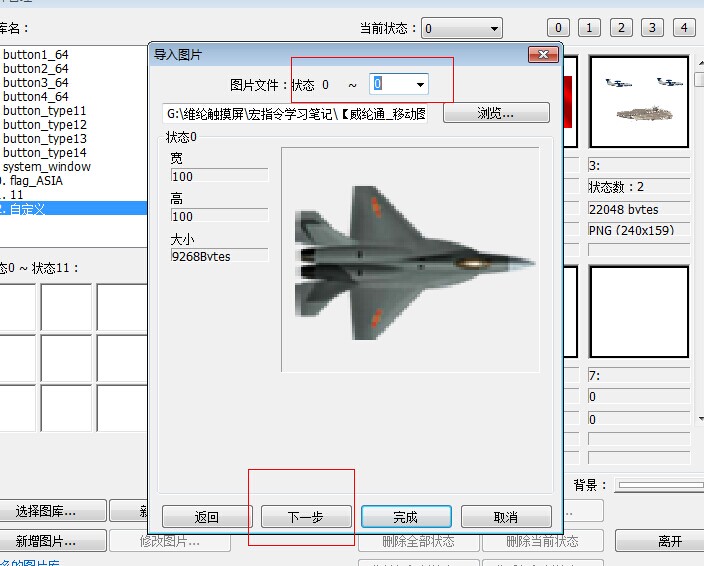Select system_window in the library list
Viewport: 704px width, 566px height.
click(46, 167)
